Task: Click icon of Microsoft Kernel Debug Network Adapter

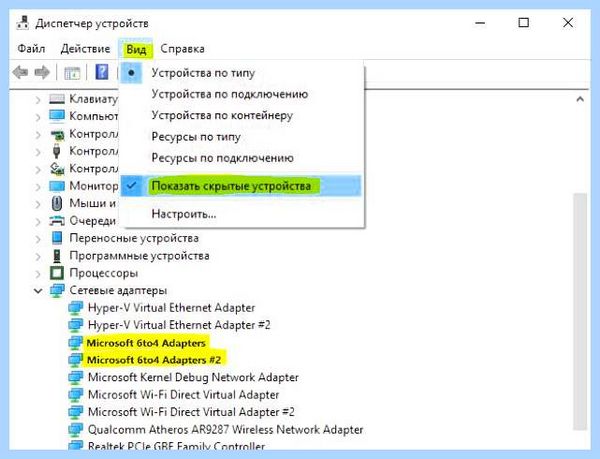Action: tap(75, 378)
